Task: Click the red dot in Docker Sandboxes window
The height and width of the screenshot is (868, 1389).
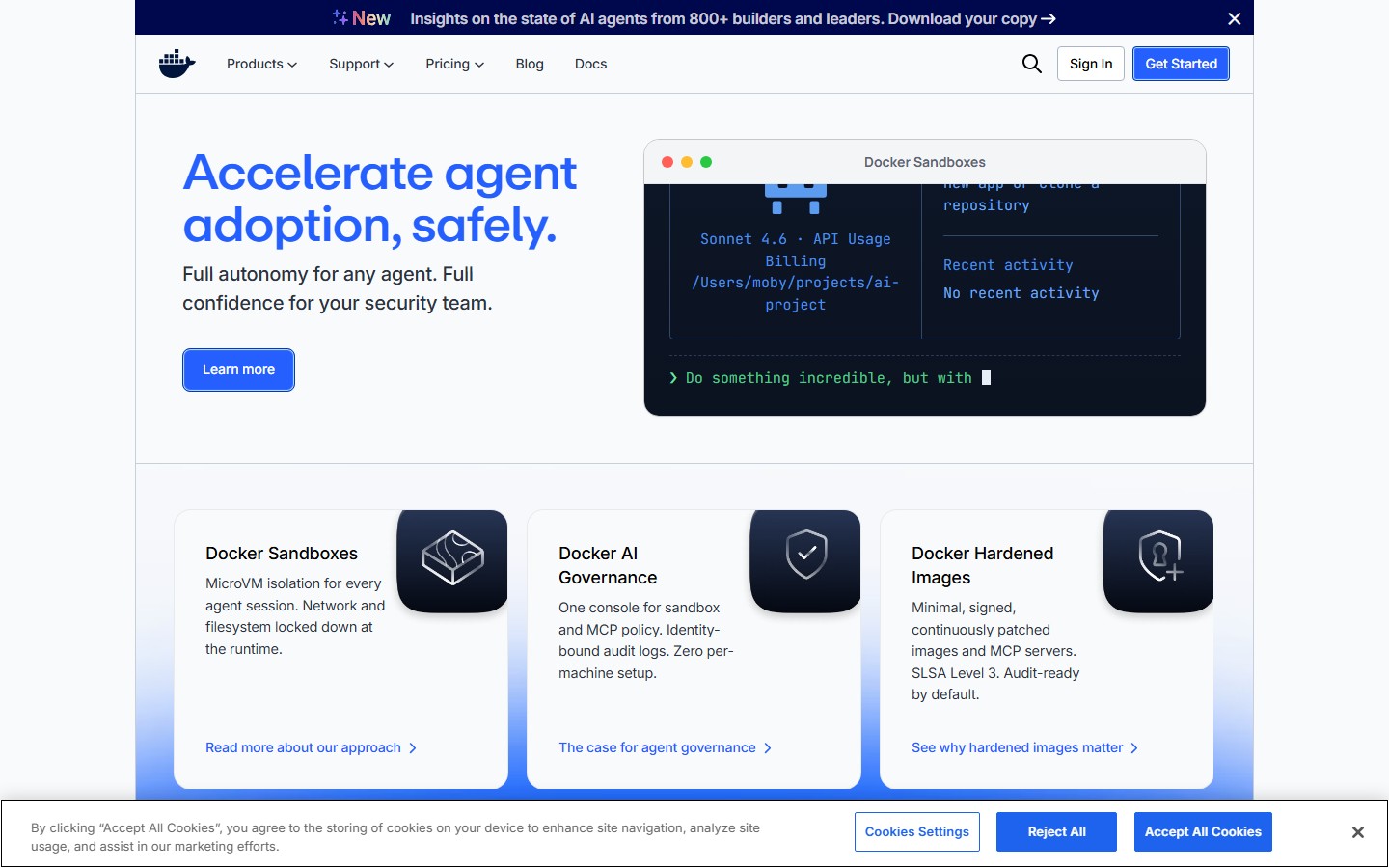Action: click(667, 162)
